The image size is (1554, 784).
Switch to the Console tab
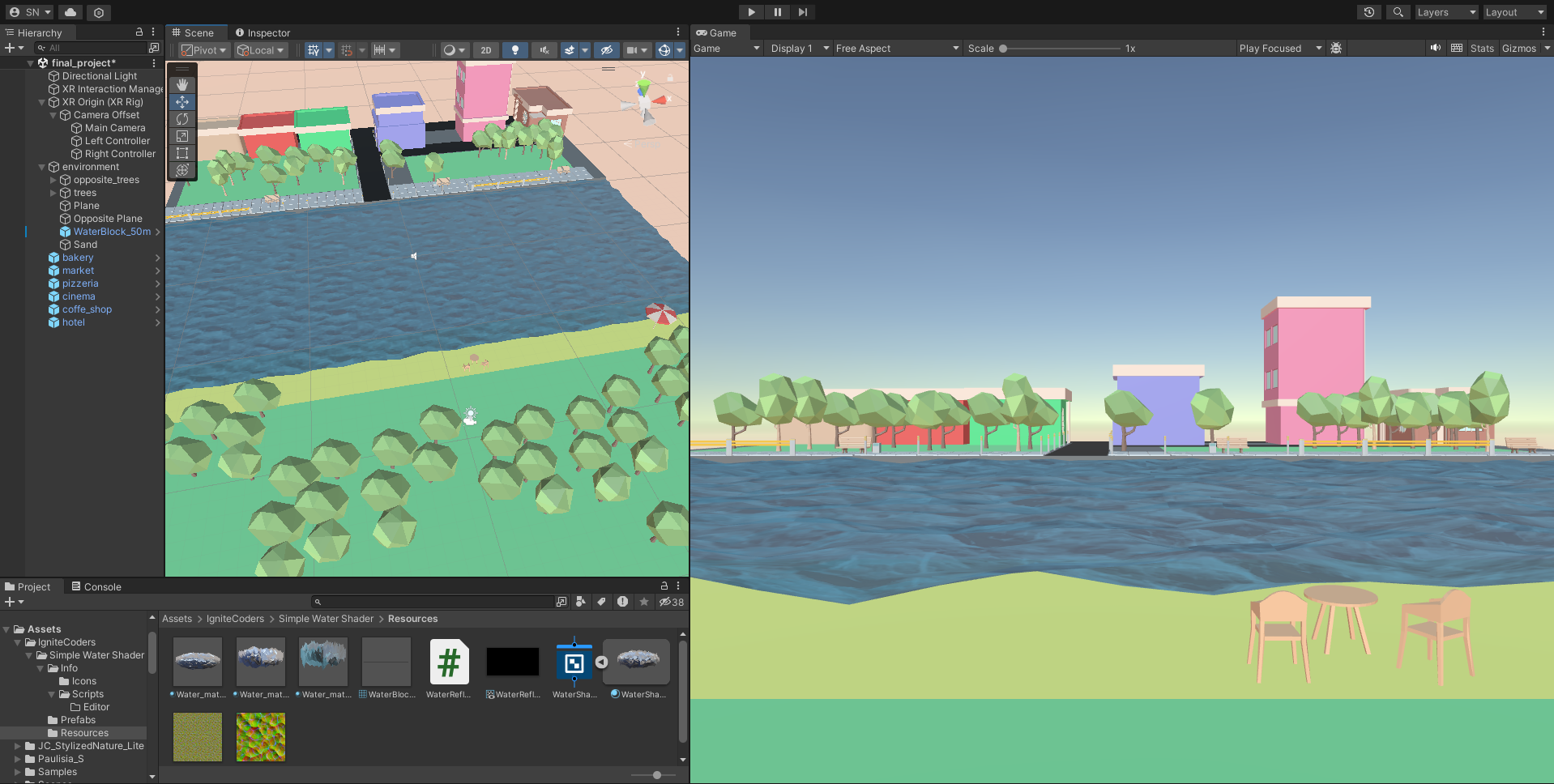(102, 586)
